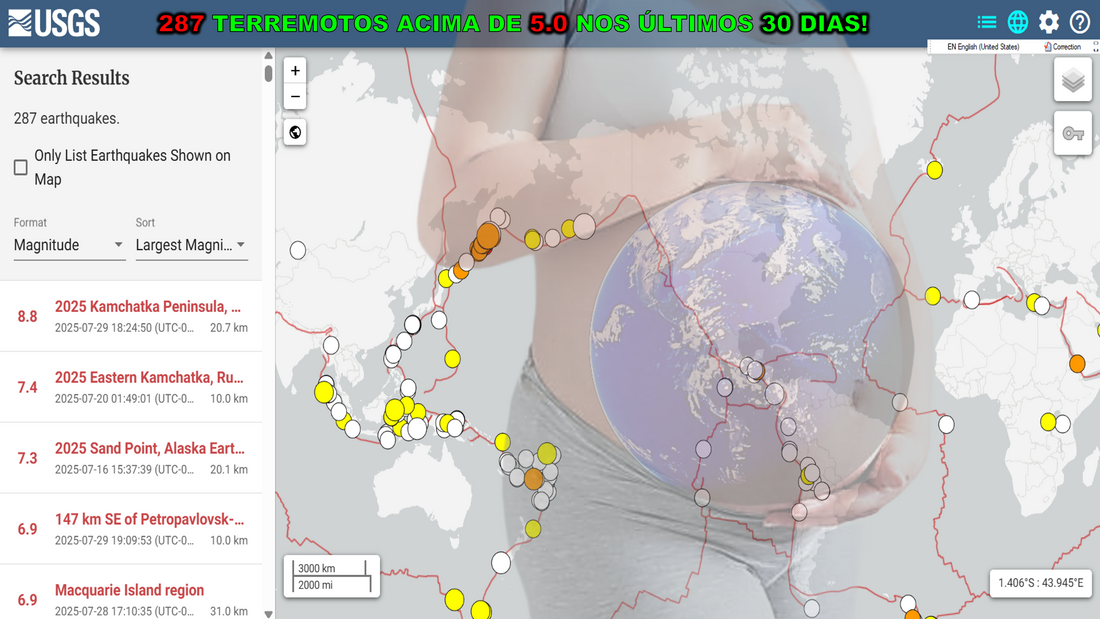Click the list view icon in header
Screen dimensions: 1100x619
click(987, 22)
